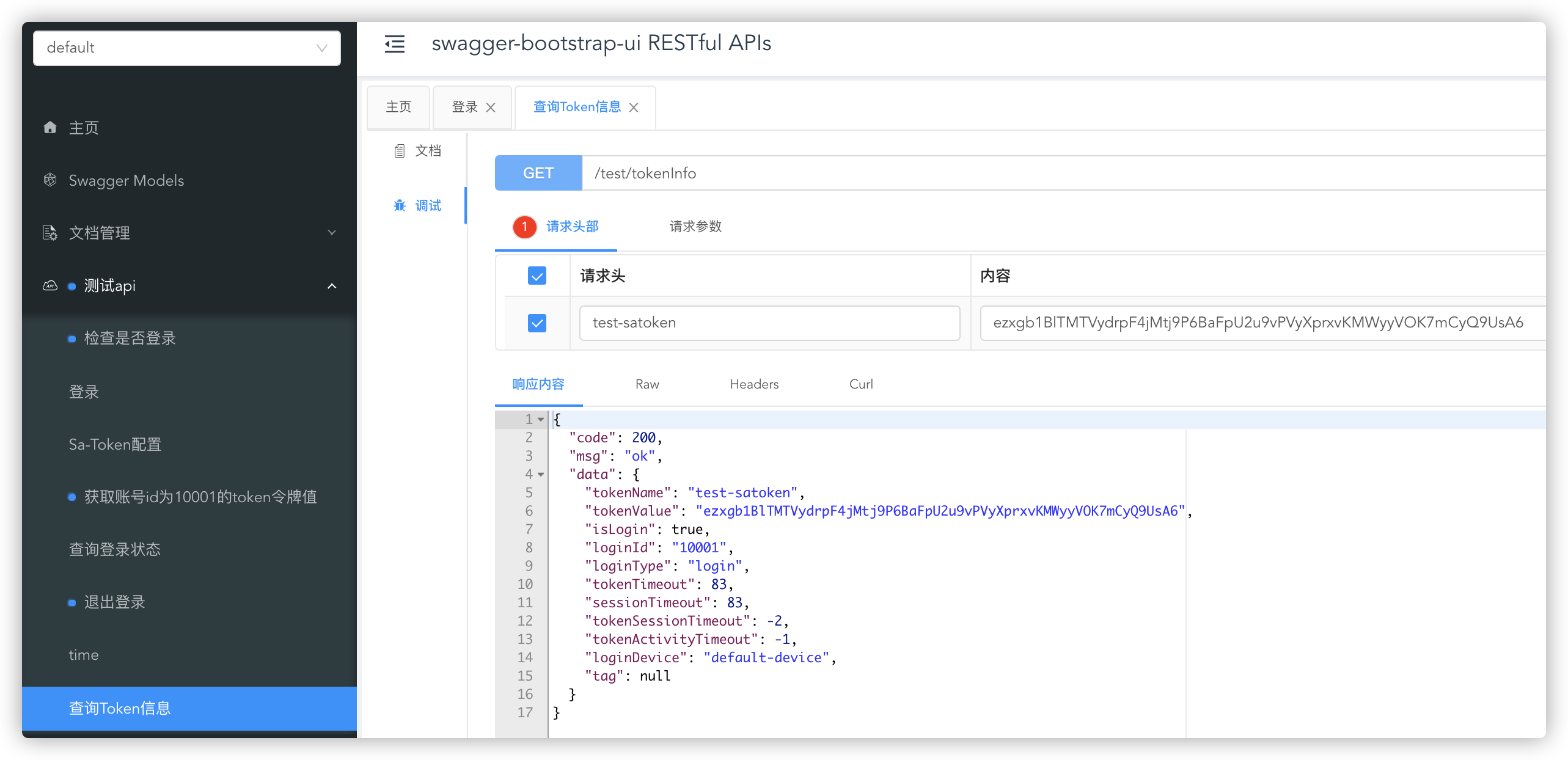Screen dimensions: 1568x760
Task: Collapse the 测试api section chevron
Action: pyautogui.click(x=332, y=286)
